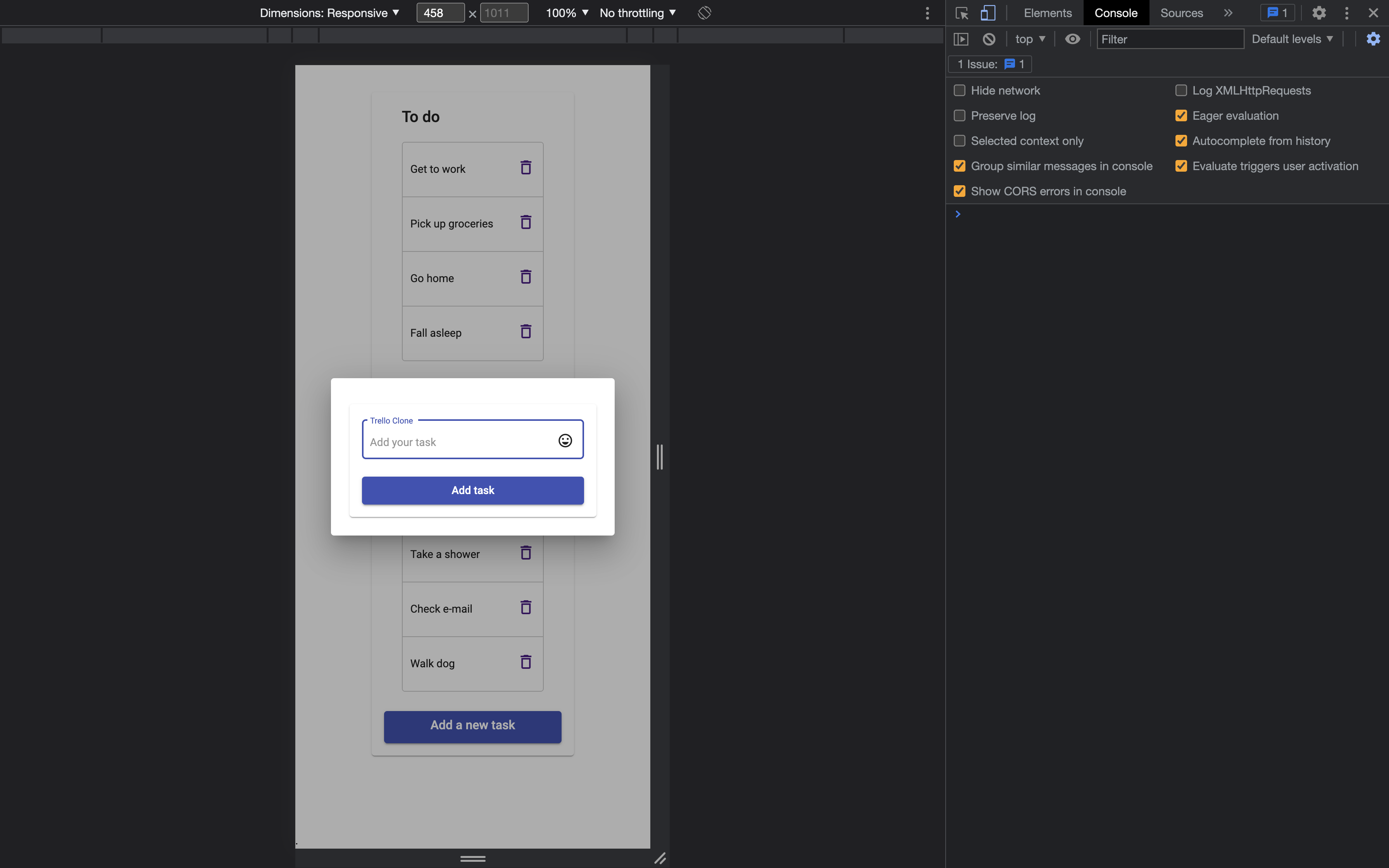
Task: Open the Default levels dropdown
Action: 1292,38
